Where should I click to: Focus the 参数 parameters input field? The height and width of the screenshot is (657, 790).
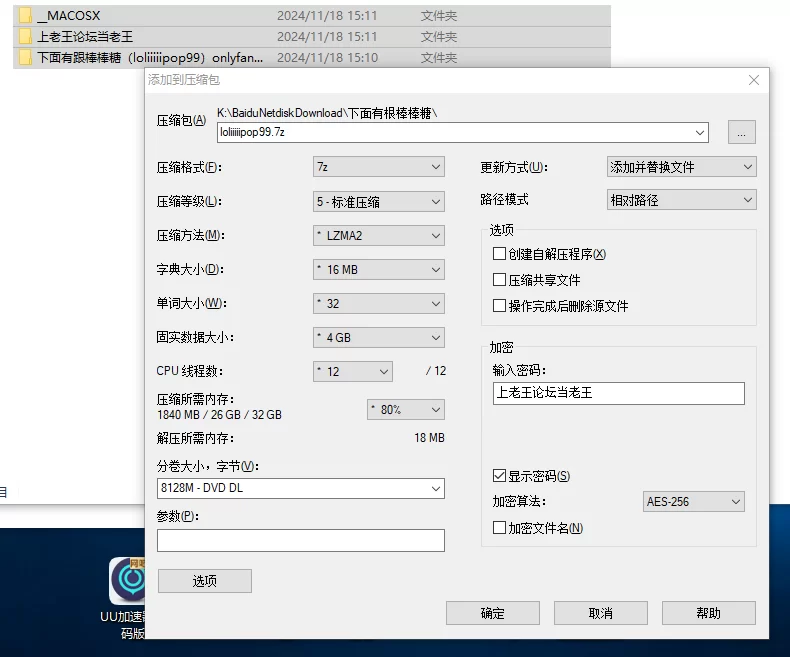[x=301, y=540]
